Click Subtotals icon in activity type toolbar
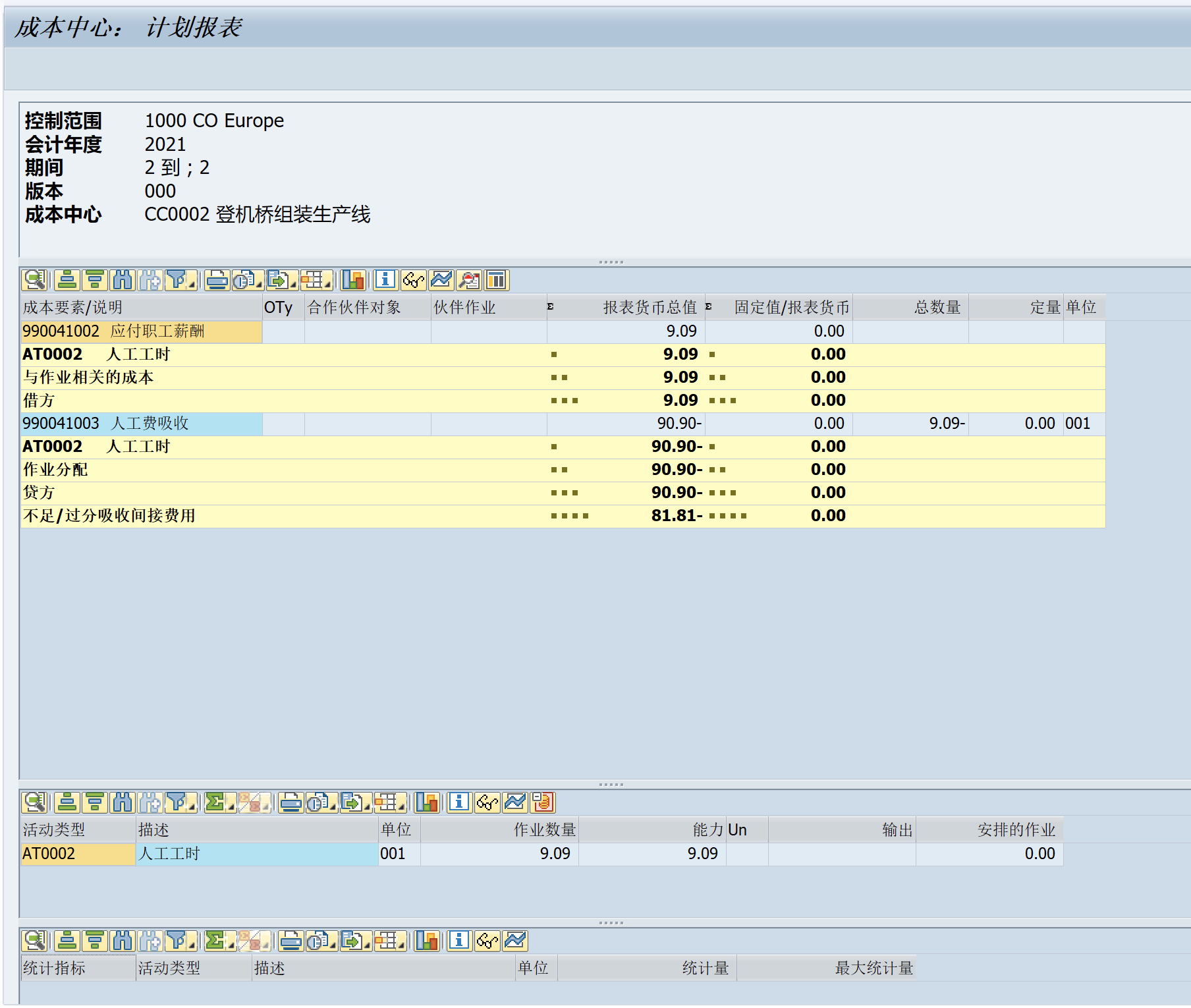Viewport: 1191px width, 1008px height. coord(252,803)
